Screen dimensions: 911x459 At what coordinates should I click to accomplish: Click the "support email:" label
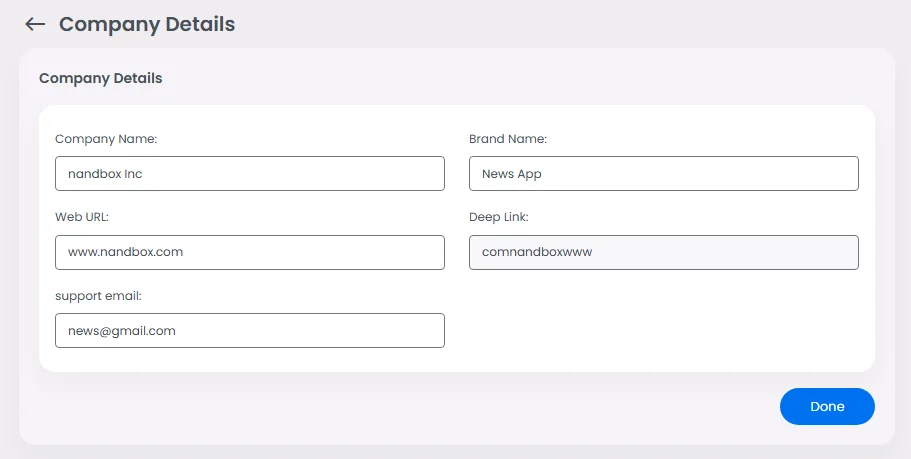99,296
